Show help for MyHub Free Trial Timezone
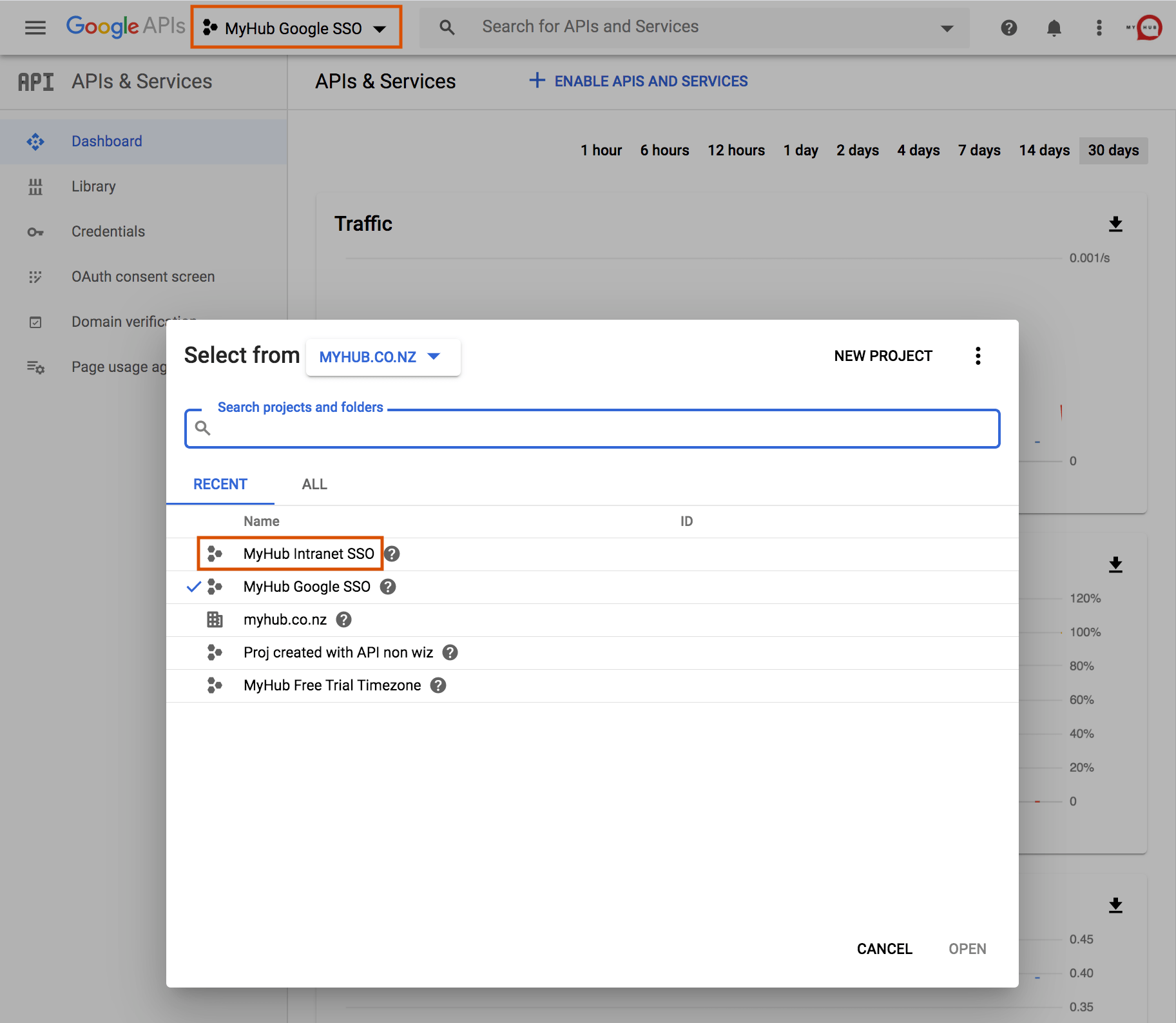This screenshot has width=1176, height=1023. [438, 685]
